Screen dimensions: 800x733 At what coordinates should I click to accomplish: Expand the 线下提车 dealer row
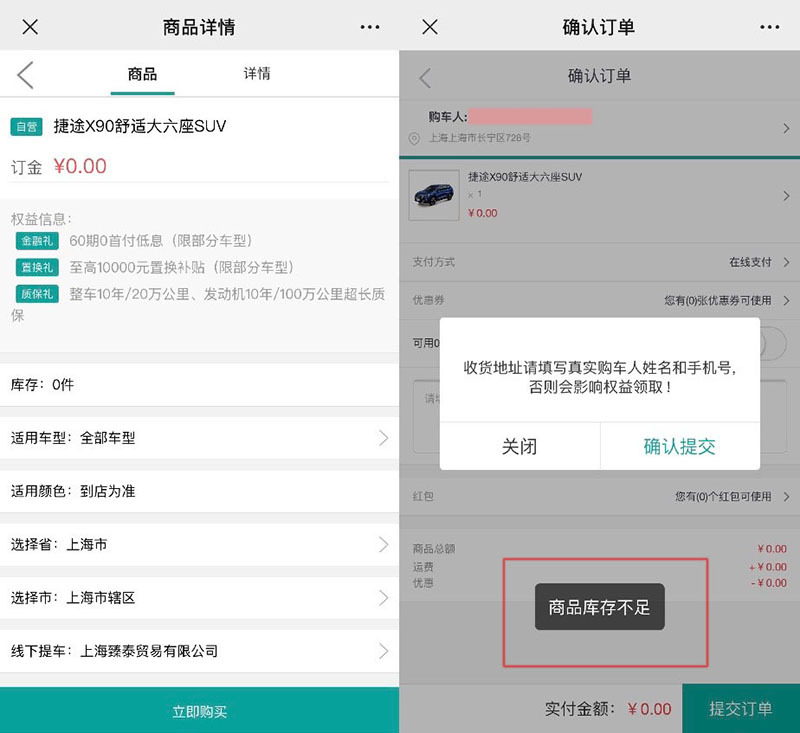[x=199, y=651]
